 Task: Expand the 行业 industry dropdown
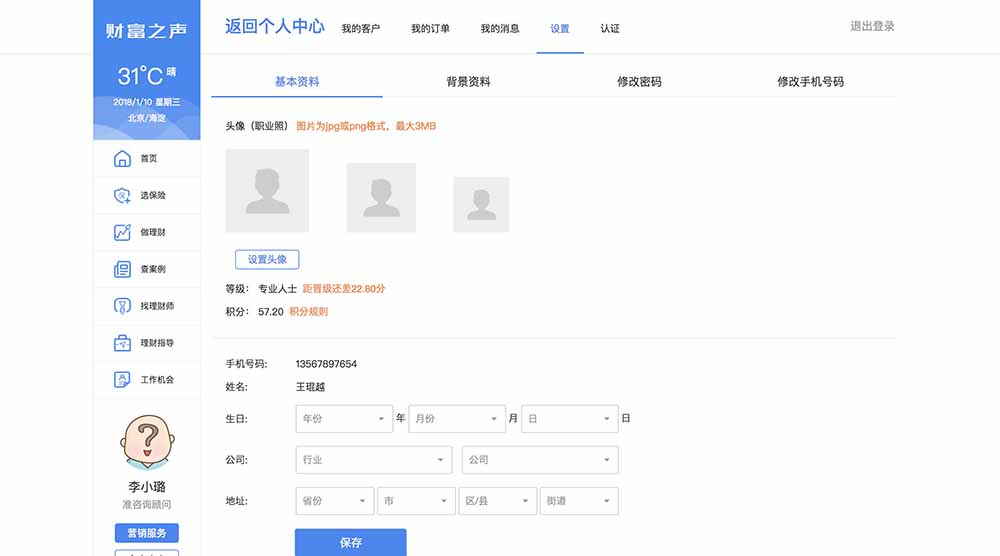pyautogui.click(x=374, y=460)
